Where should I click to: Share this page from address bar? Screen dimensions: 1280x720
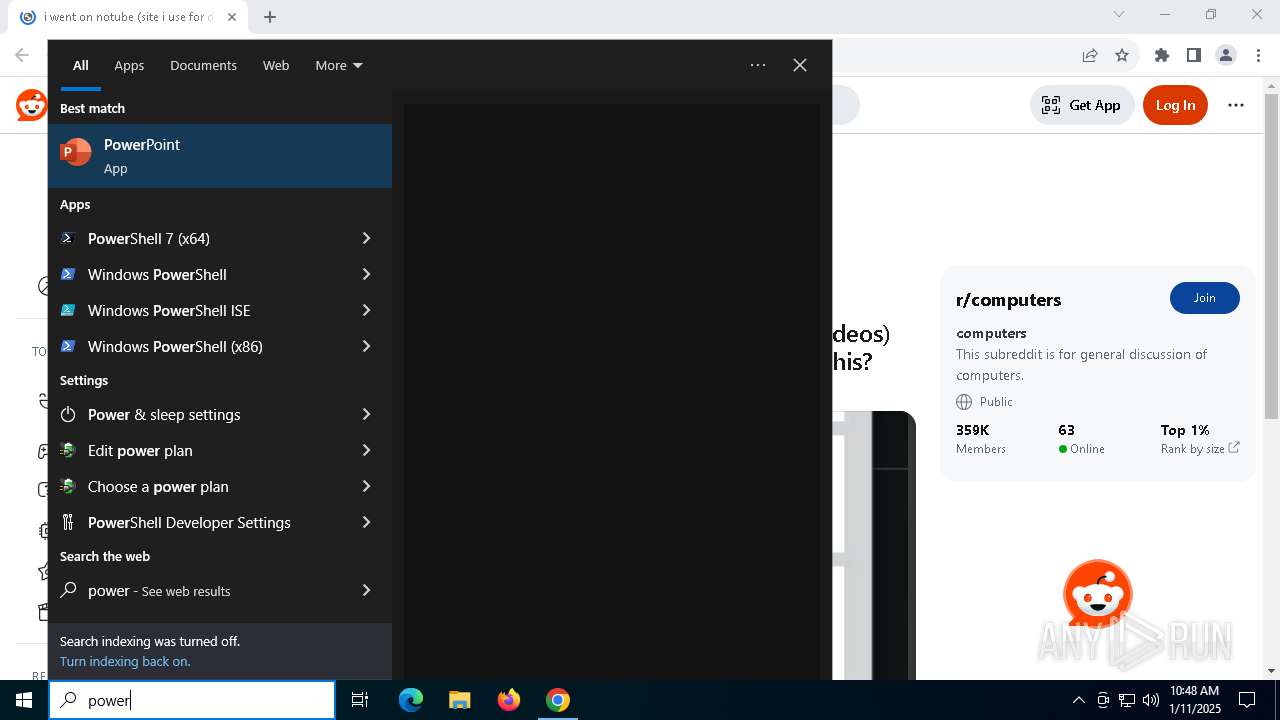pyautogui.click(x=1090, y=55)
